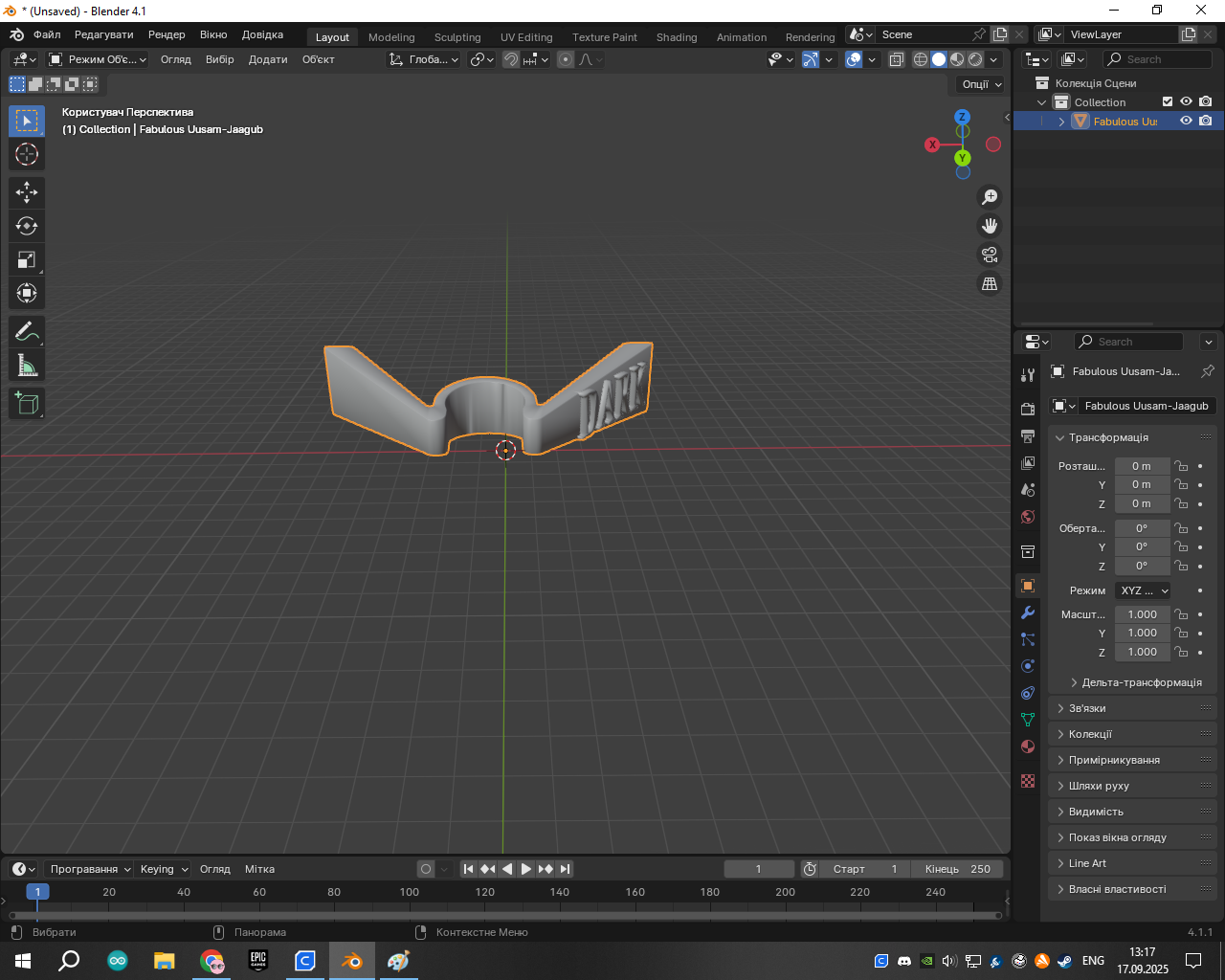Image resolution: width=1225 pixels, height=980 pixels.
Task: Select the Cursor tool in the toolbar
Action: 27,154
